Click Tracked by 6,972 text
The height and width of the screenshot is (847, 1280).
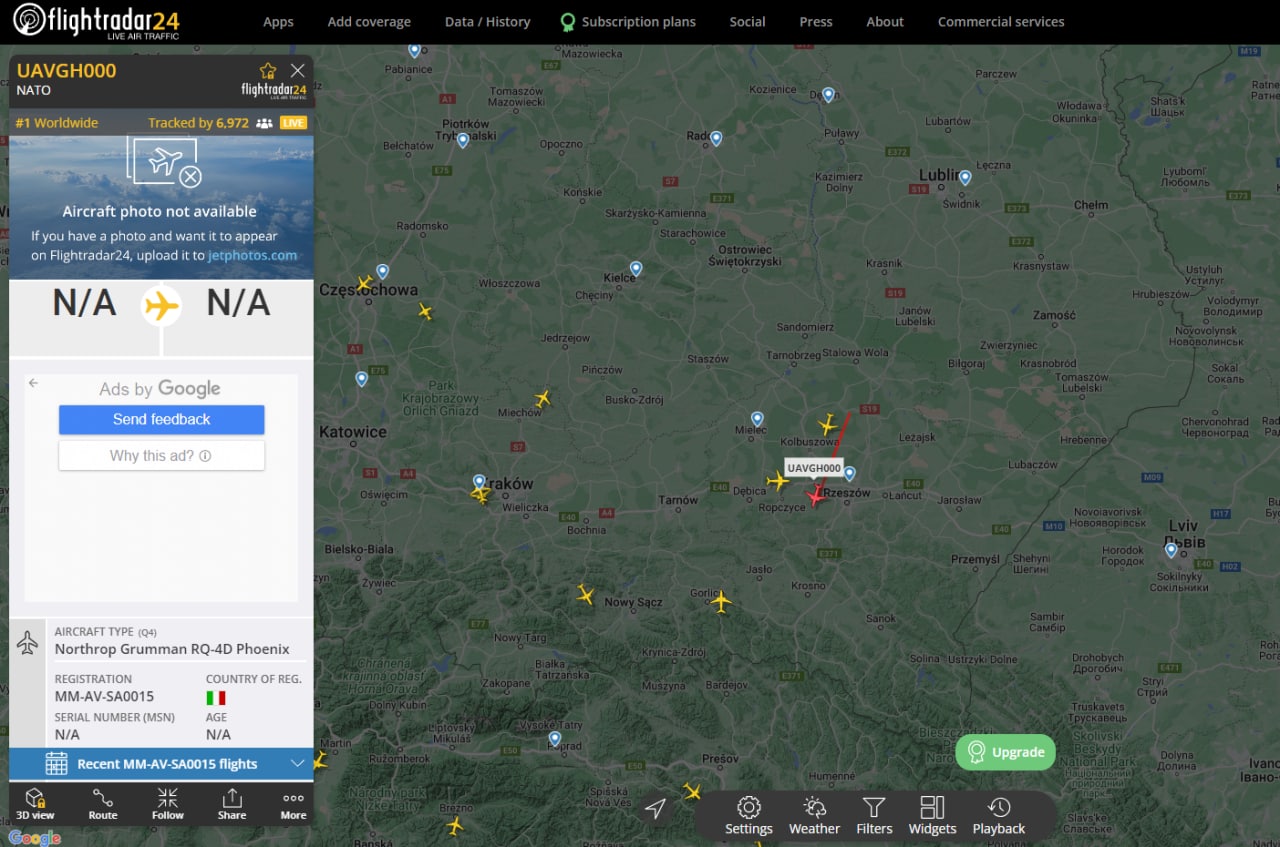click(198, 123)
